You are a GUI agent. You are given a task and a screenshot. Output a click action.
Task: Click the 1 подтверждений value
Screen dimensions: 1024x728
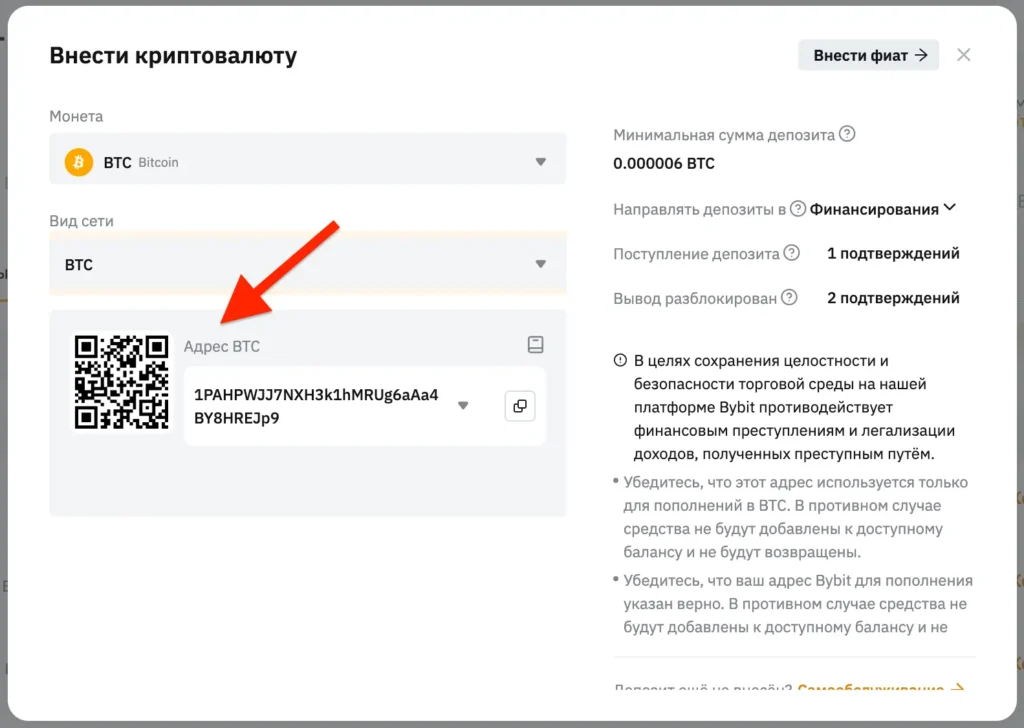coord(893,253)
